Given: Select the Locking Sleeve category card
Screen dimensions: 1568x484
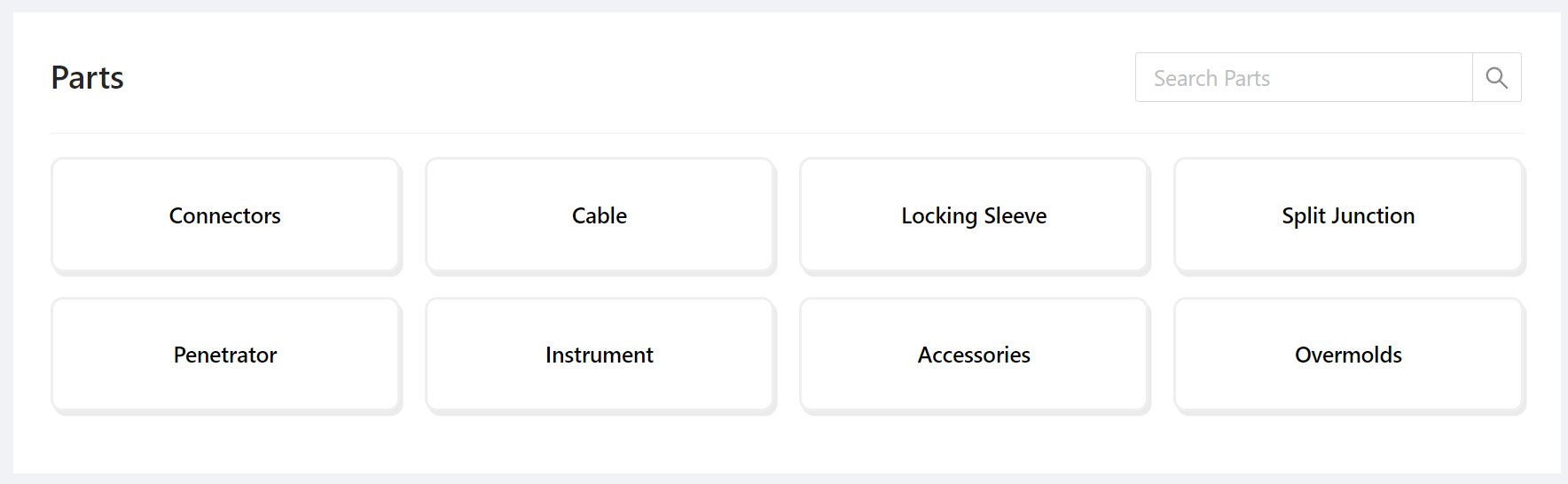Looking at the screenshot, I should pos(974,215).
